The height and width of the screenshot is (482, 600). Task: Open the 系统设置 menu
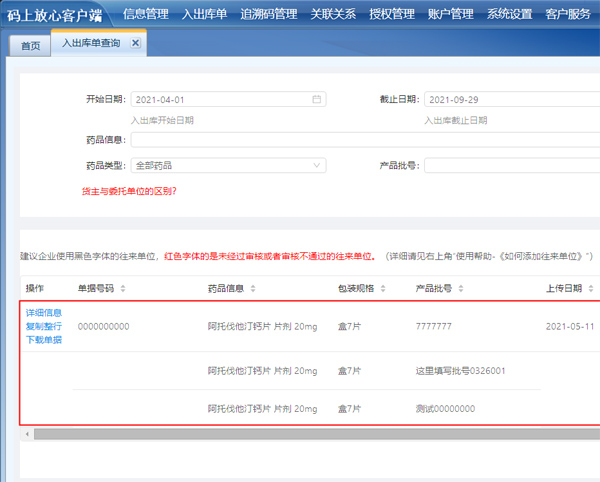tap(510, 14)
